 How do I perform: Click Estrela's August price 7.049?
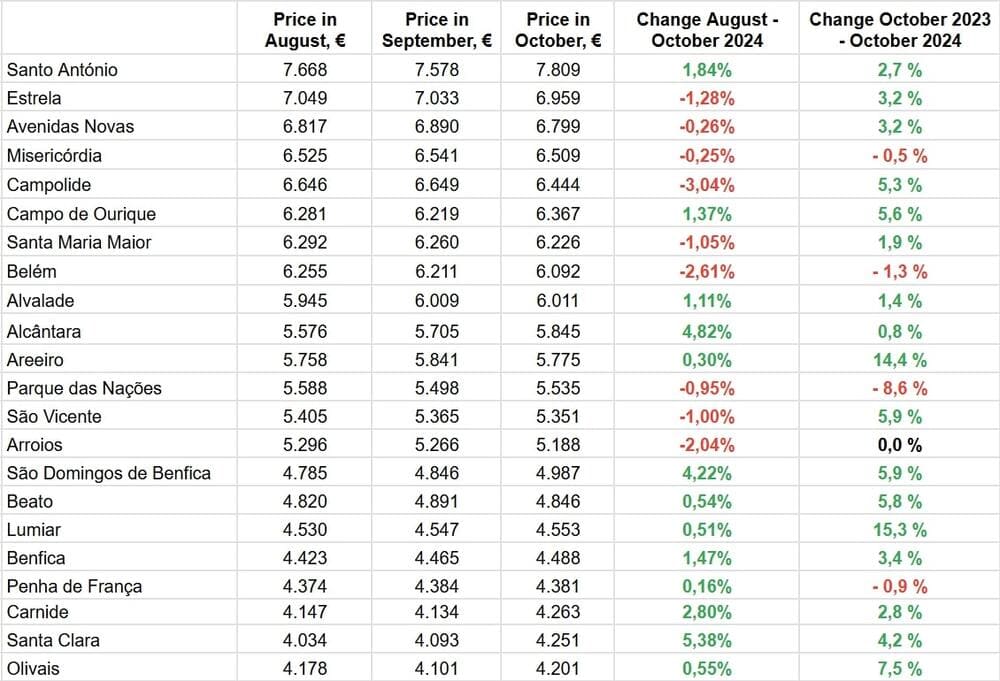click(x=305, y=98)
